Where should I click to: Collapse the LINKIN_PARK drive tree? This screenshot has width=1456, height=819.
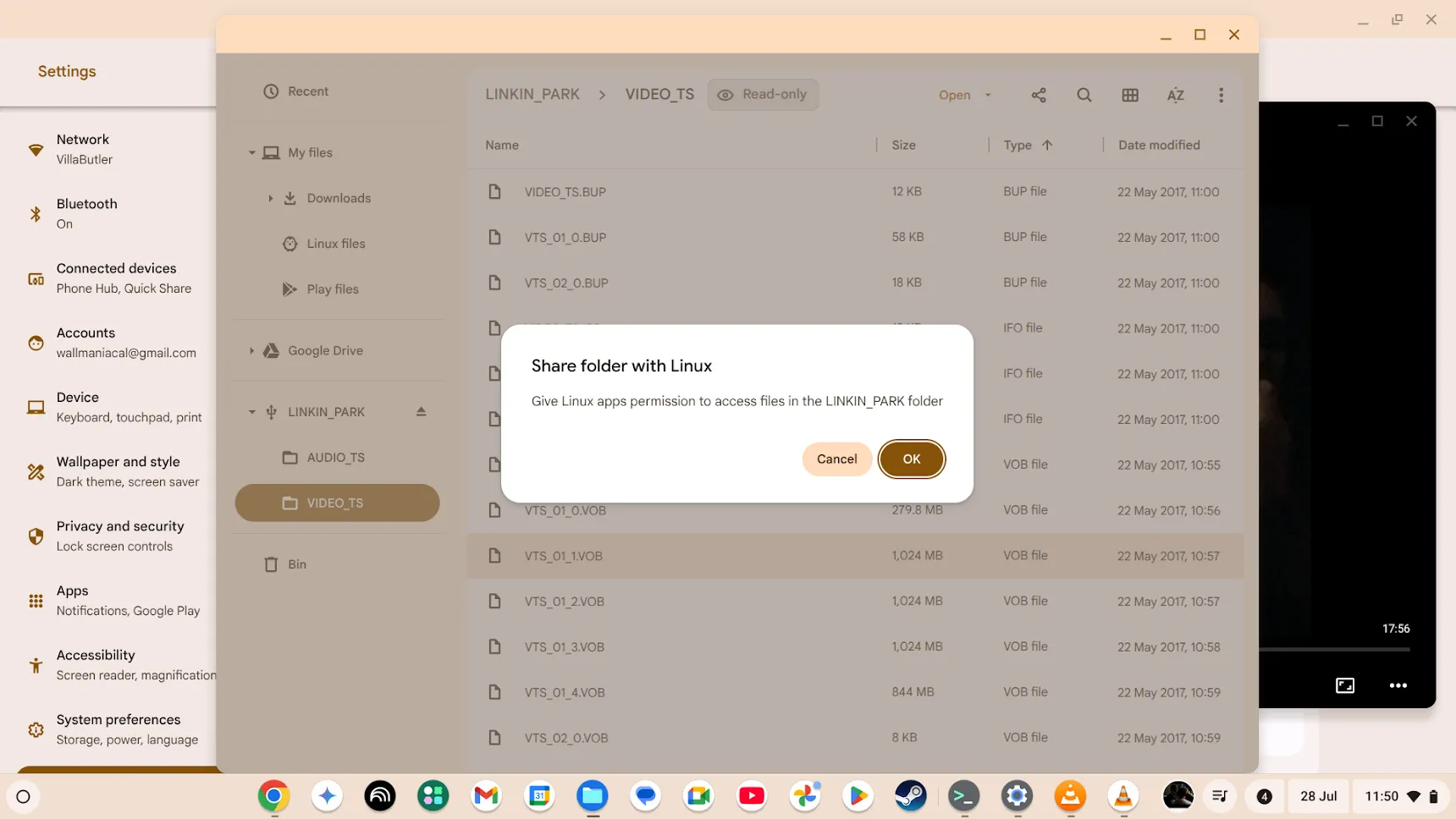251,412
